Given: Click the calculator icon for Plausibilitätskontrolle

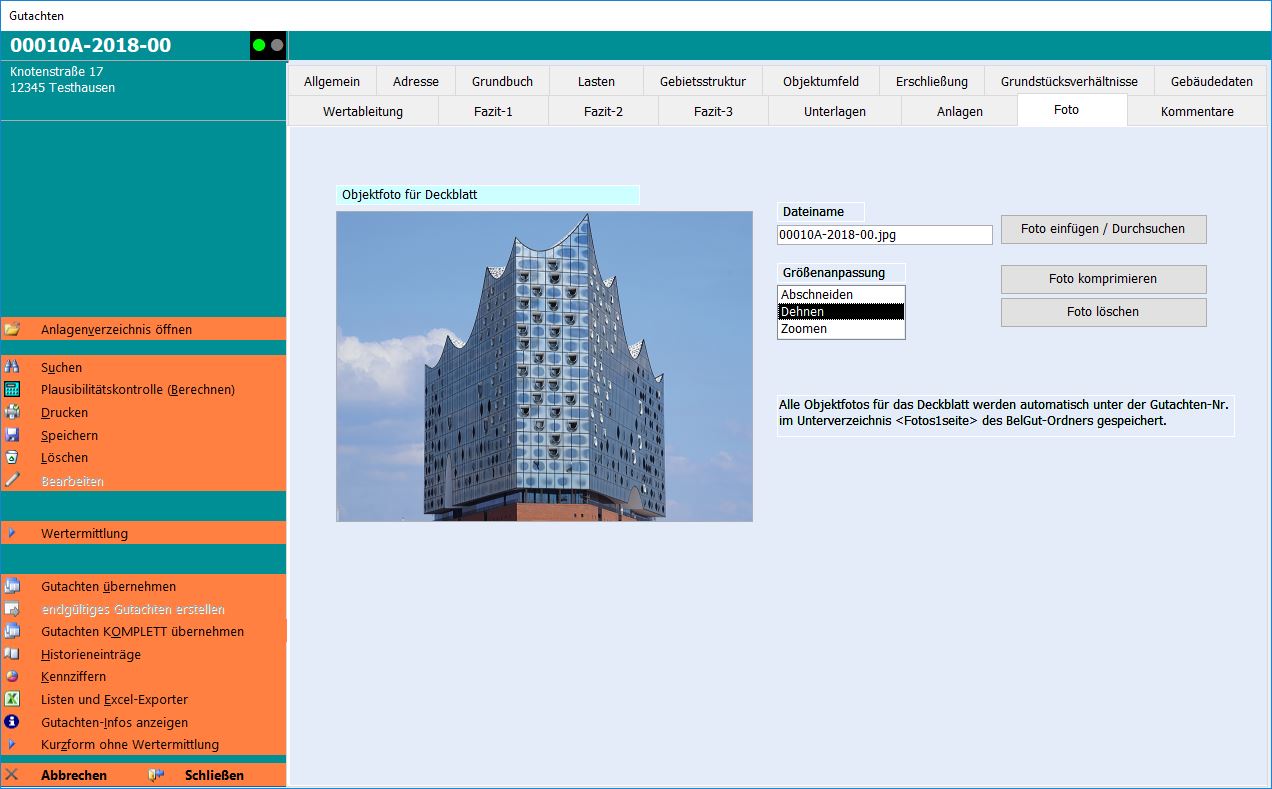Looking at the screenshot, I should point(12,390).
